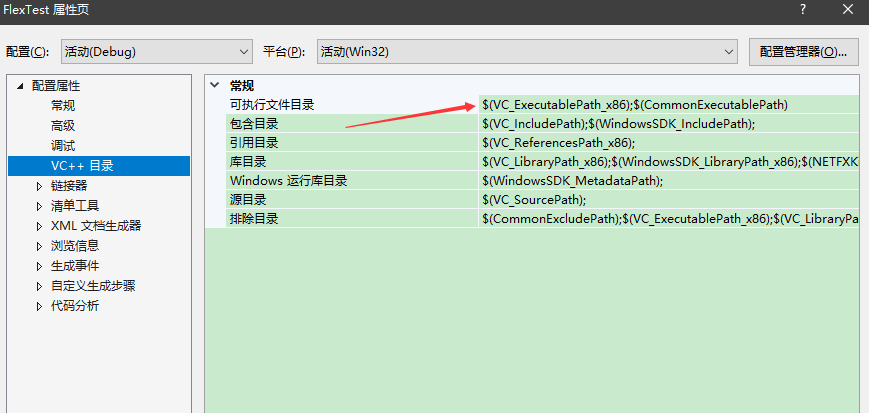869x413 pixels.
Task: Open the 配置 (Configuration) dropdown
Action: pos(155,52)
